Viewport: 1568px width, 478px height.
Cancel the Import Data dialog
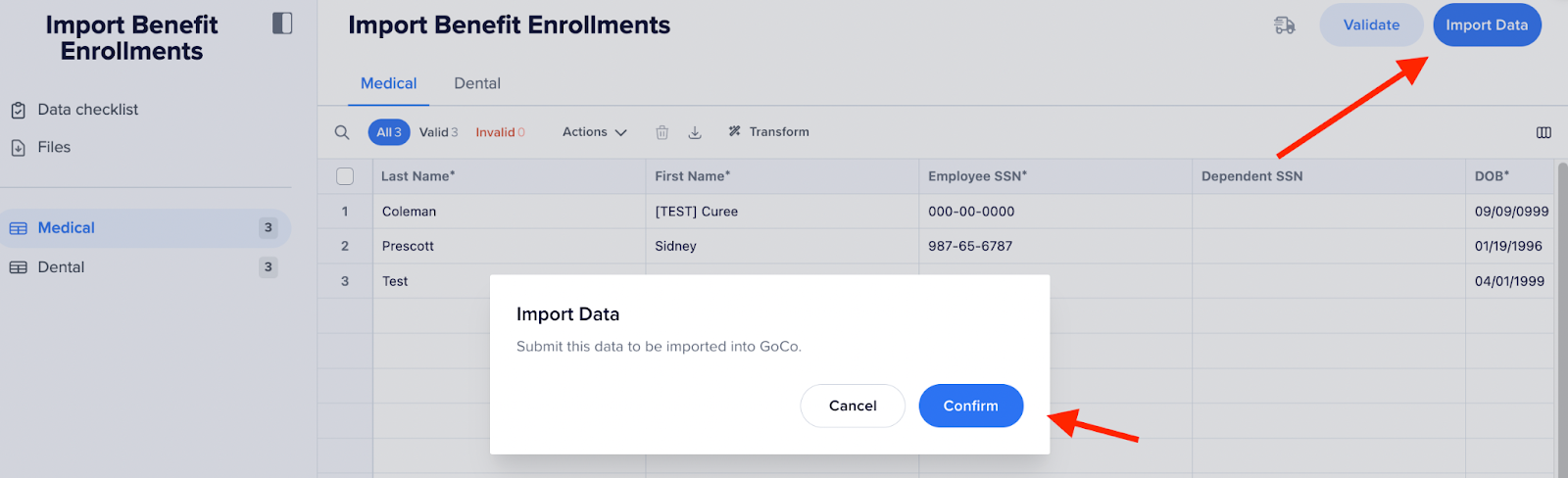click(853, 406)
